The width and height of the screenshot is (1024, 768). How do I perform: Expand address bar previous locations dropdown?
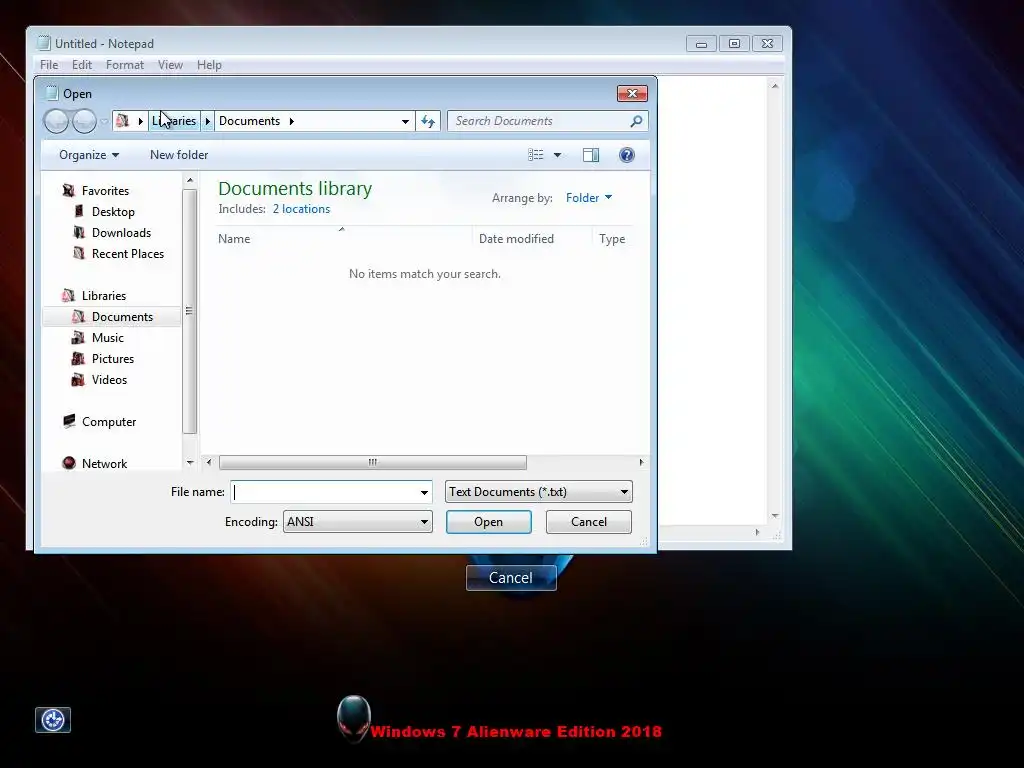click(406, 121)
